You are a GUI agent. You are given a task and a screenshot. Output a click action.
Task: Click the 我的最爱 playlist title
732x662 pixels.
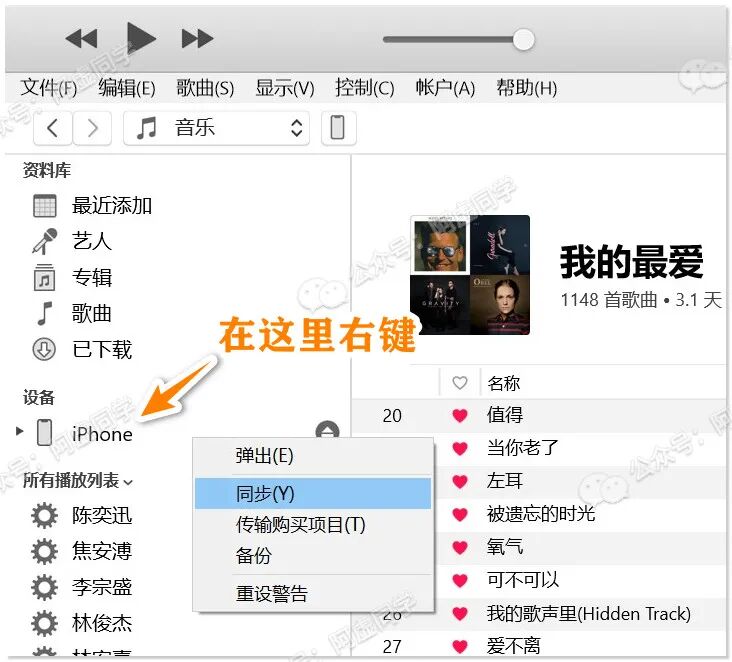pos(632,262)
